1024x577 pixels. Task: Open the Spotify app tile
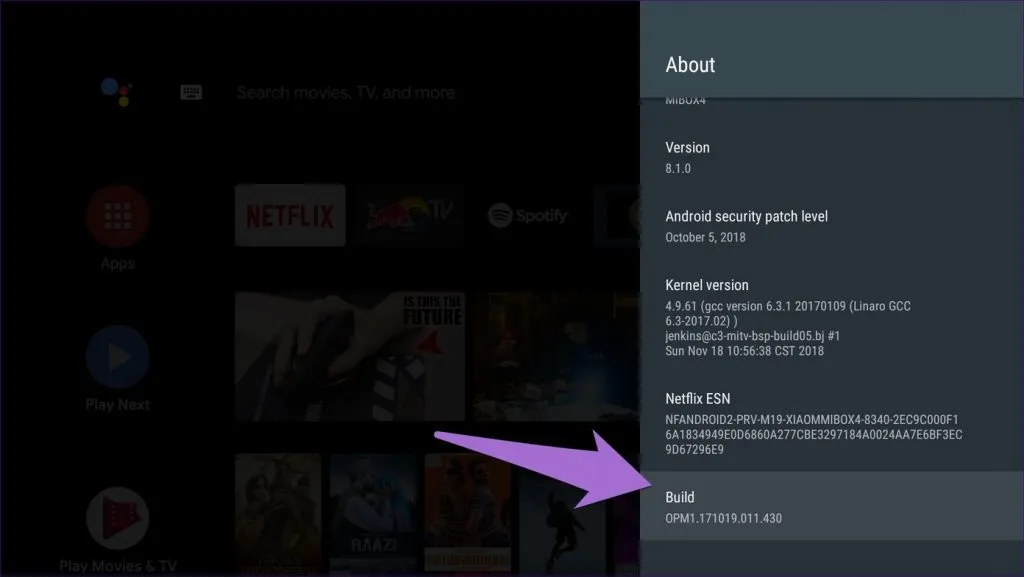coord(527,215)
